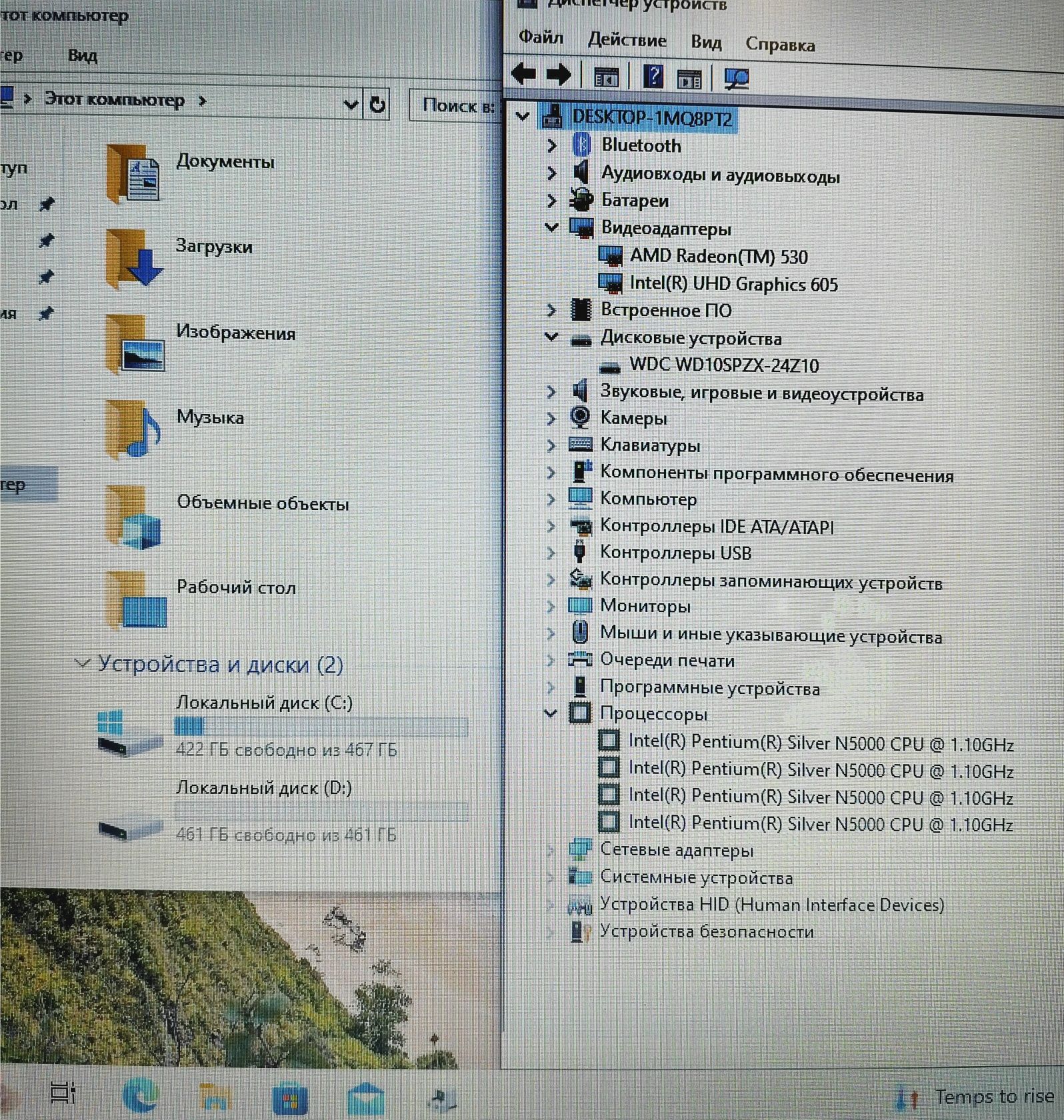Screen dimensions: 1064x1120
Task: Collapse the Процессоры category
Action: point(551,713)
